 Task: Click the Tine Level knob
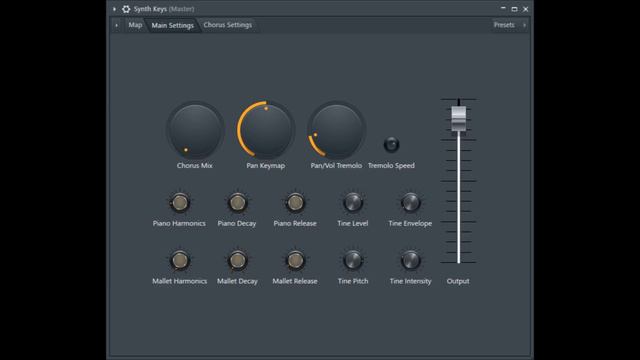353,202
